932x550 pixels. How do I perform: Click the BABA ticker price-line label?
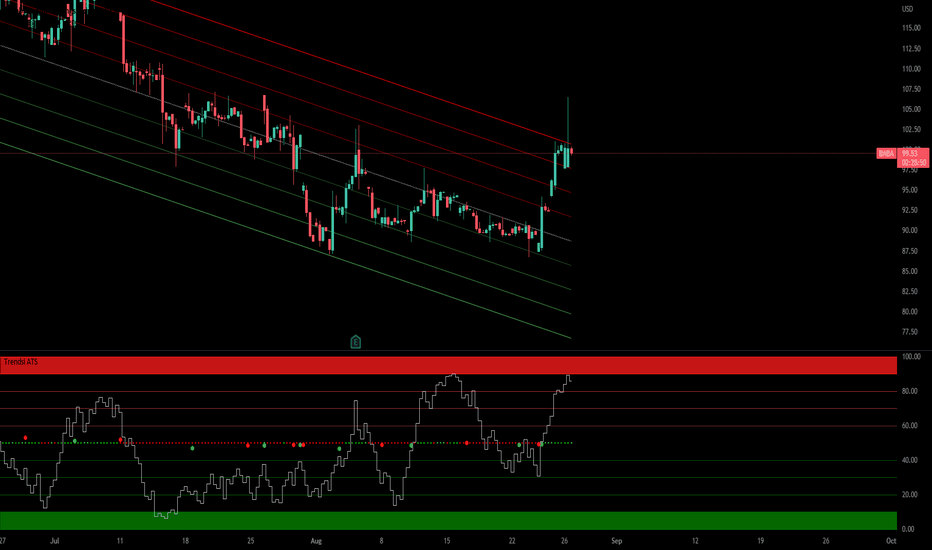tap(886, 153)
